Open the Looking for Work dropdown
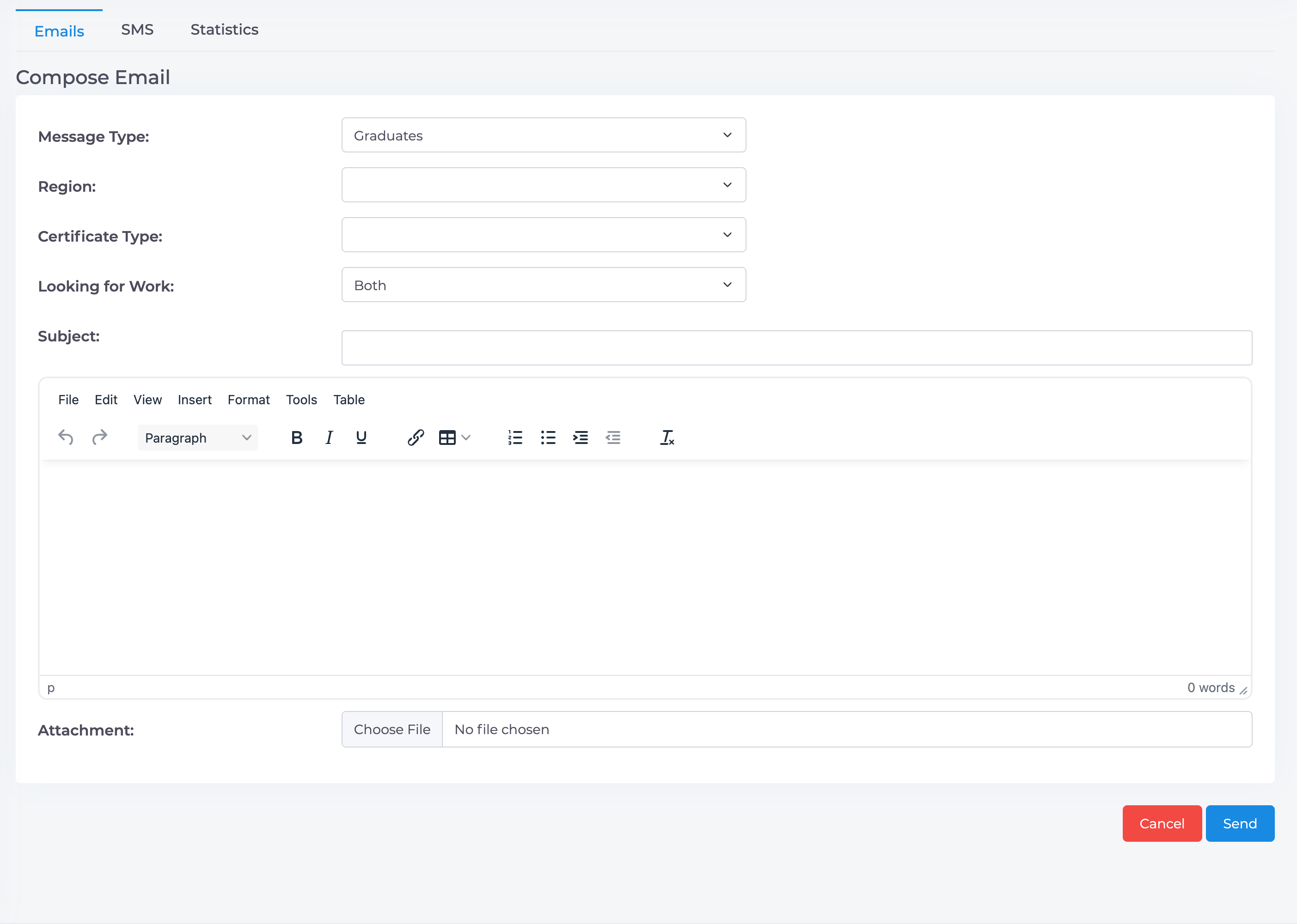 [544, 285]
